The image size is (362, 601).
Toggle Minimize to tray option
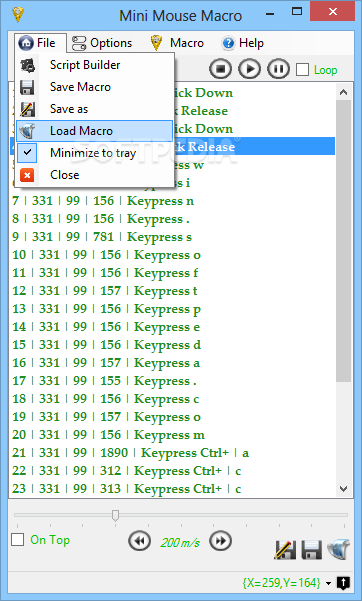tap(94, 153)
